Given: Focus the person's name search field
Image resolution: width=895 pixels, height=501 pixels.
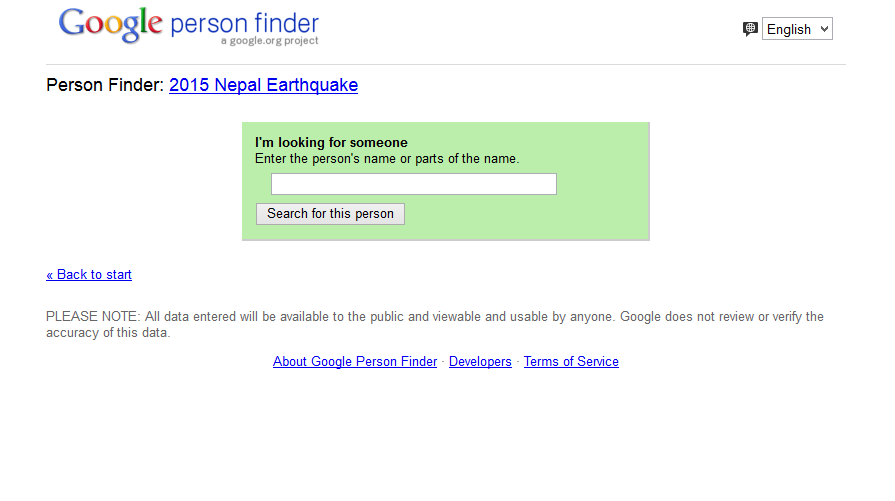Looking at the screenshot, I should [x=413, y=184].
